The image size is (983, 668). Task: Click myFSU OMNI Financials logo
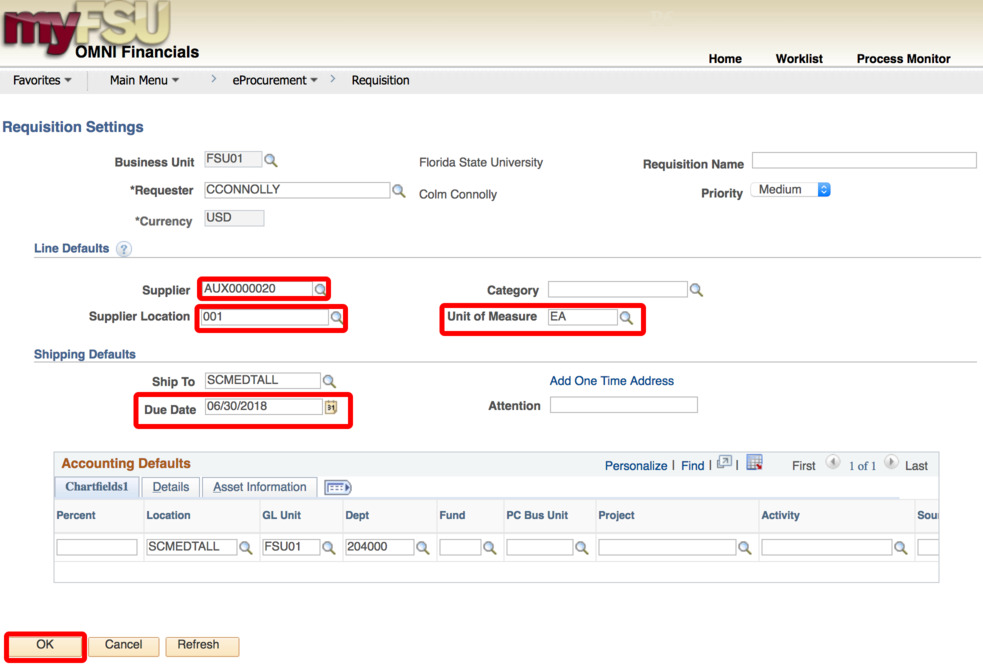point(100,31)
